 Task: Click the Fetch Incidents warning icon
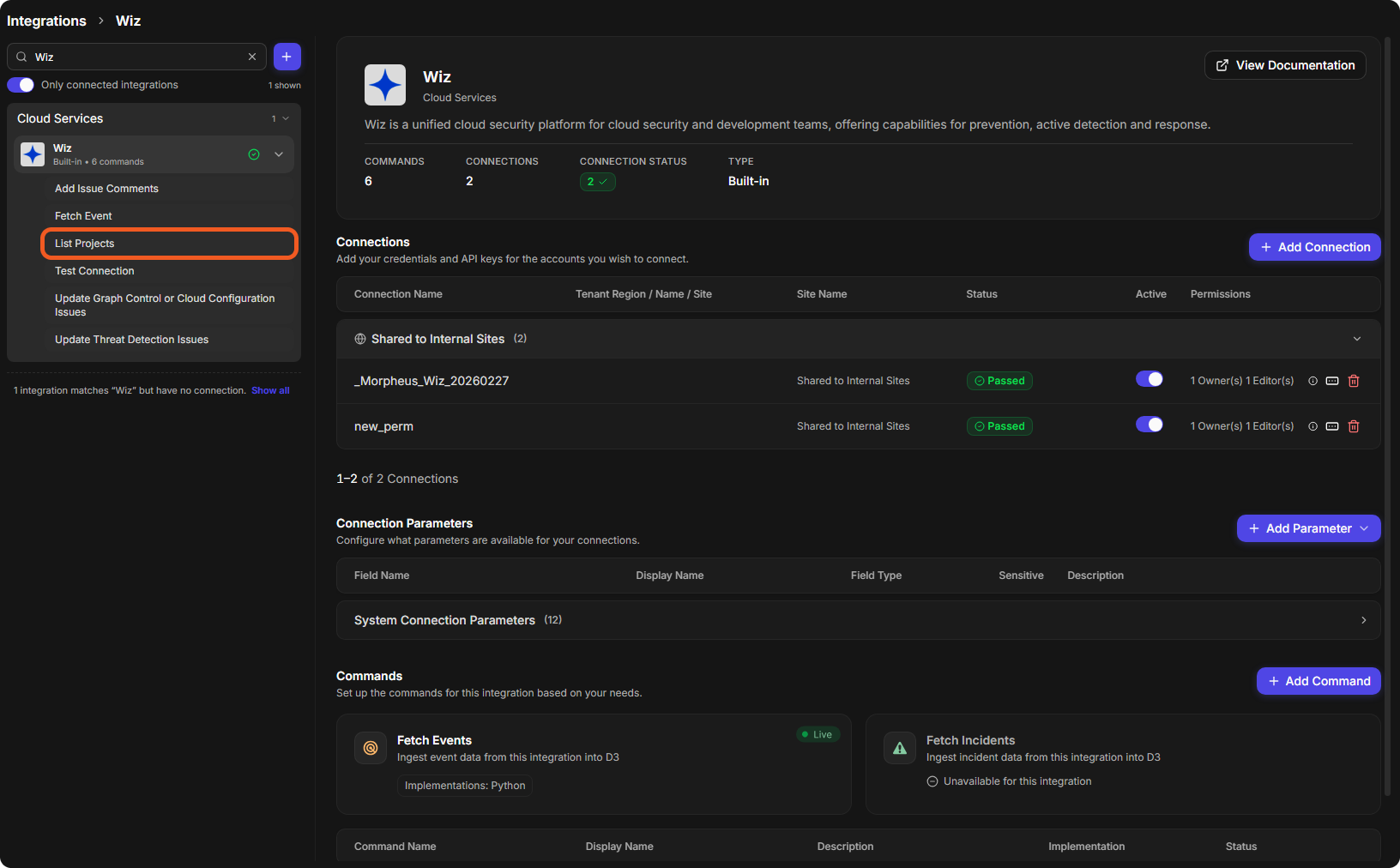900,748
